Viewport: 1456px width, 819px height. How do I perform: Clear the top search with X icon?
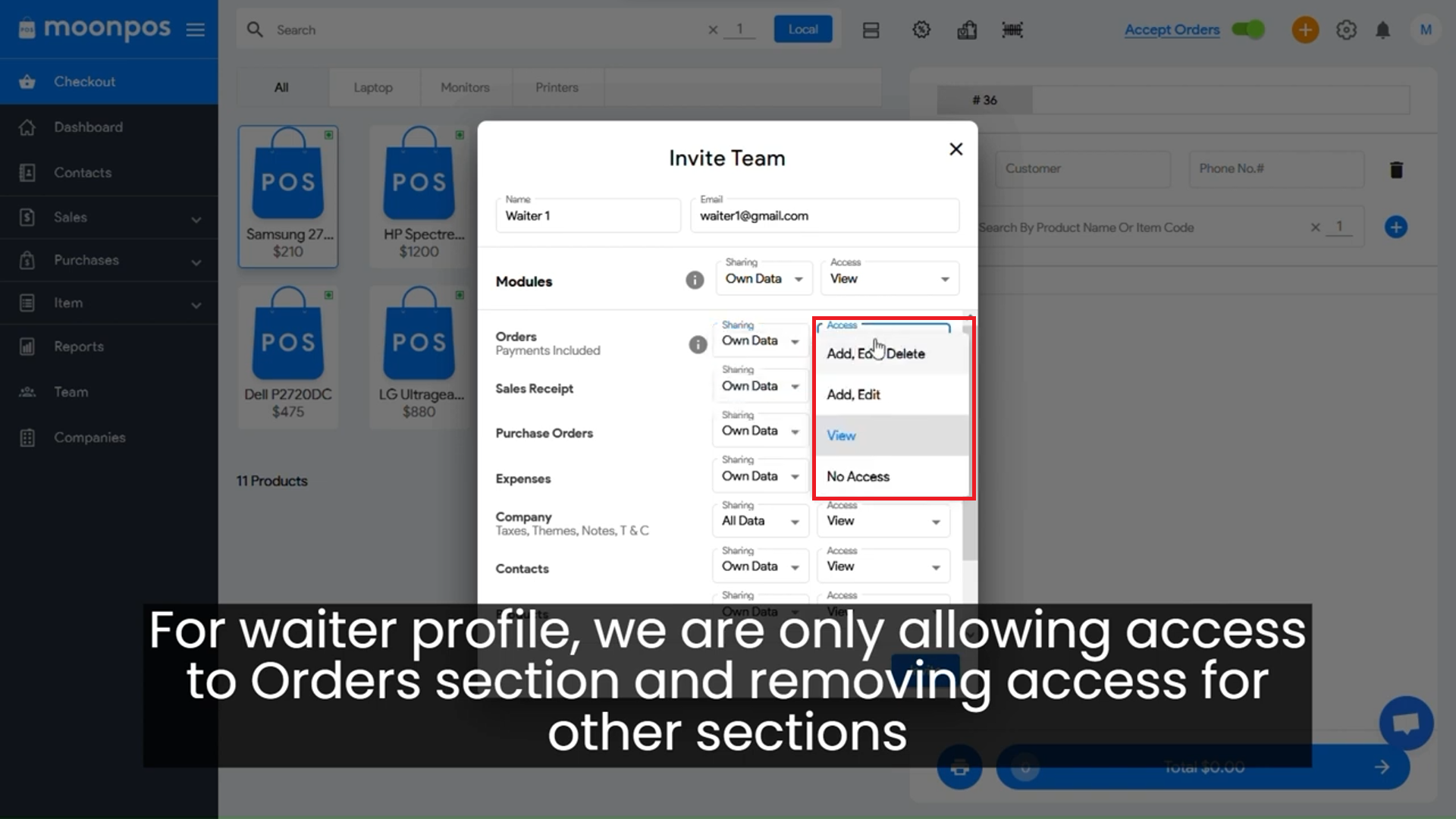pyautogui.click(x=713, y=30)
